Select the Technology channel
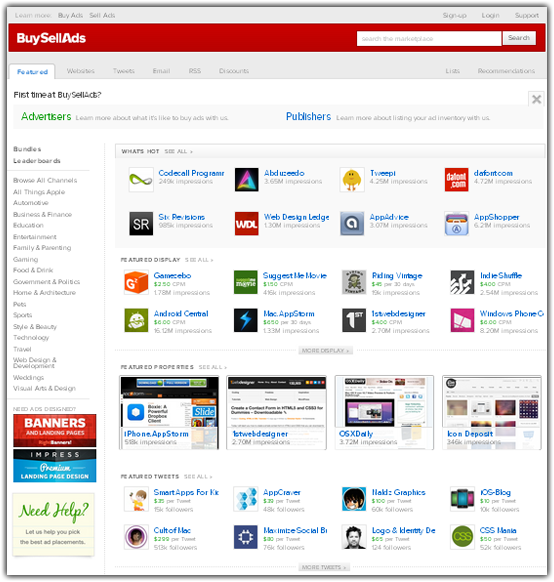Image resolution: width=554 pixels, height=582 pixels. [x=31, y=337]
